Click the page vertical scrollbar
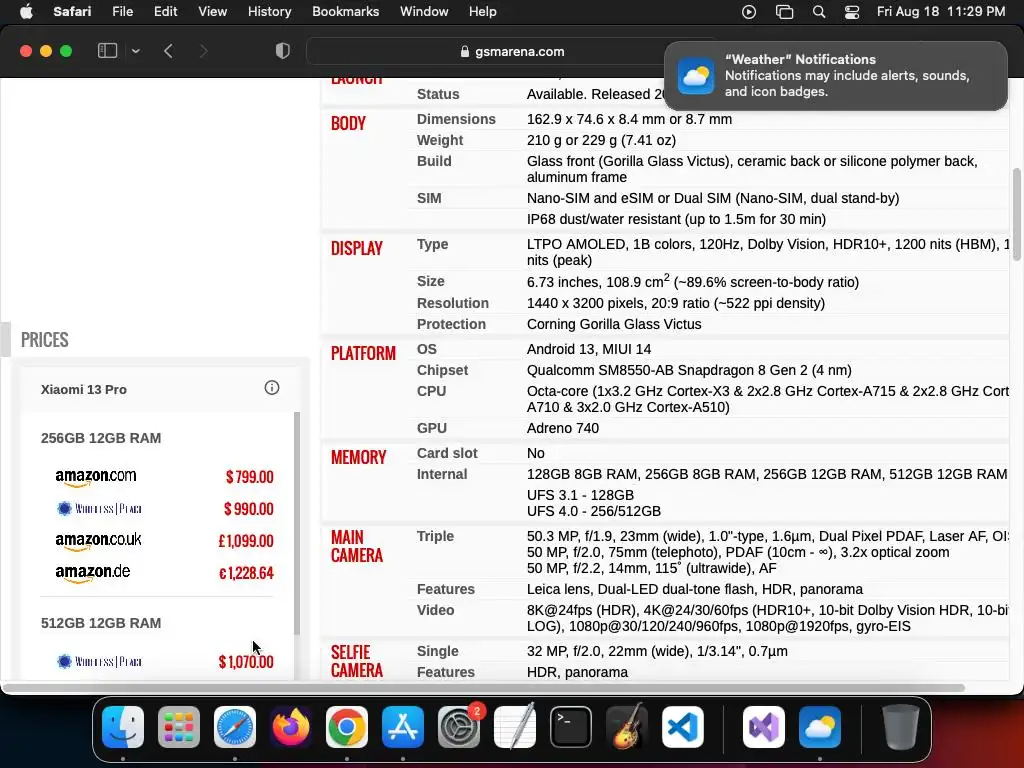This screenshot has width=1024, height=768. [1016, 214]
